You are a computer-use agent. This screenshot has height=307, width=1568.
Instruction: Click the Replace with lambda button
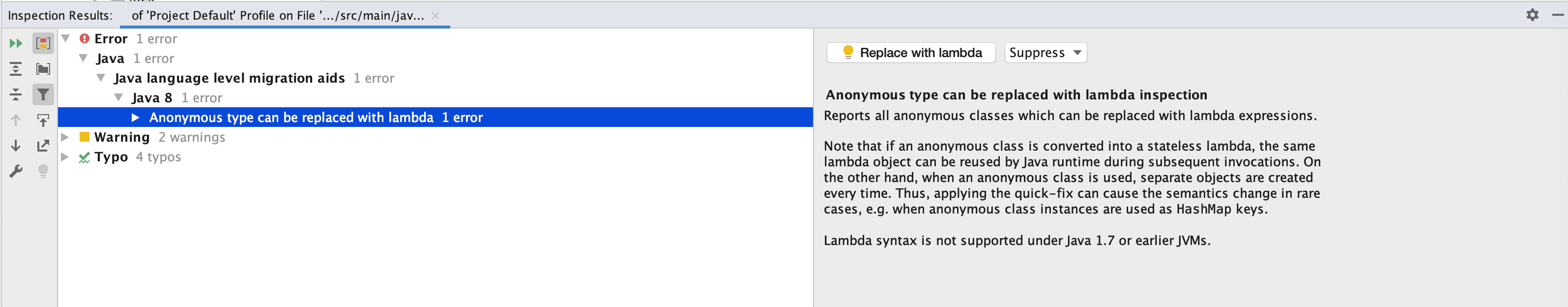pyautogui.click(x=911, y=53)
